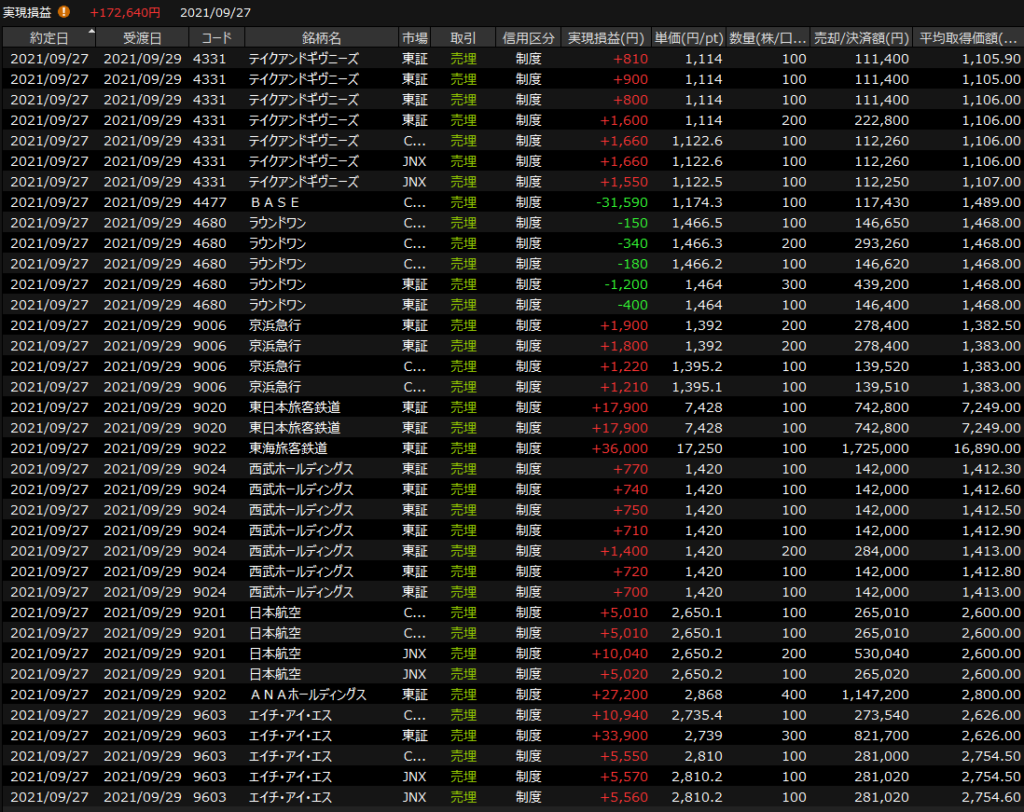Click the orange info icon beside 実現損益
The height and width of the screenshot is (812, 1024).
[x=64, y=12]
